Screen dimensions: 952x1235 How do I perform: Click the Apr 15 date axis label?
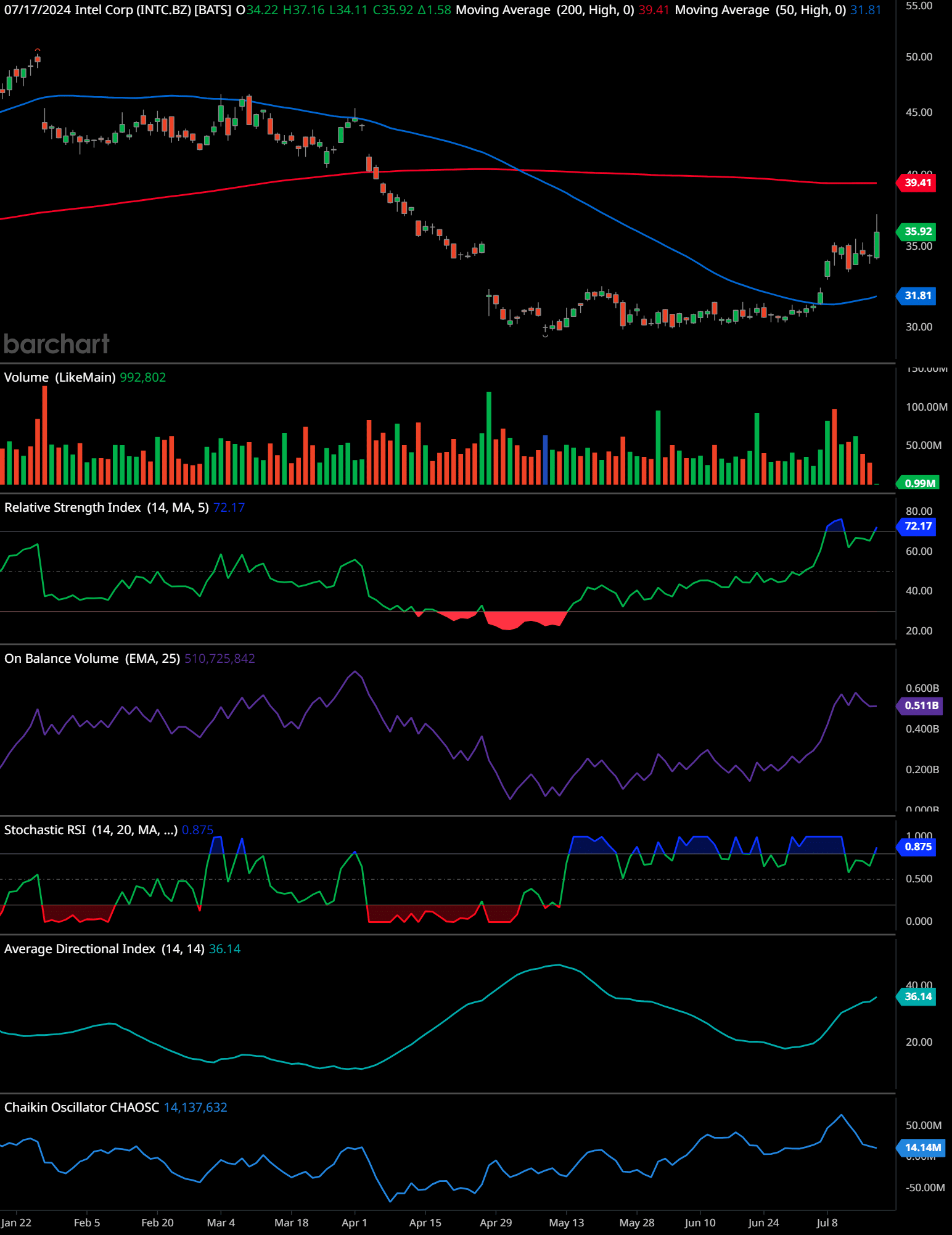425,1223
